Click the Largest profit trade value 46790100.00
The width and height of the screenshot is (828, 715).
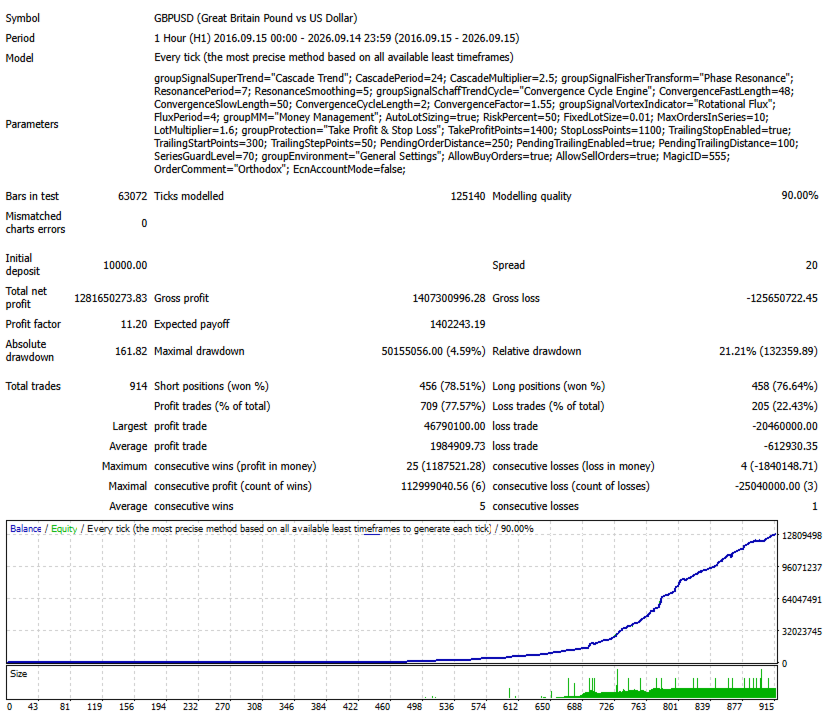pyautogui.click(x=454, y=426)
